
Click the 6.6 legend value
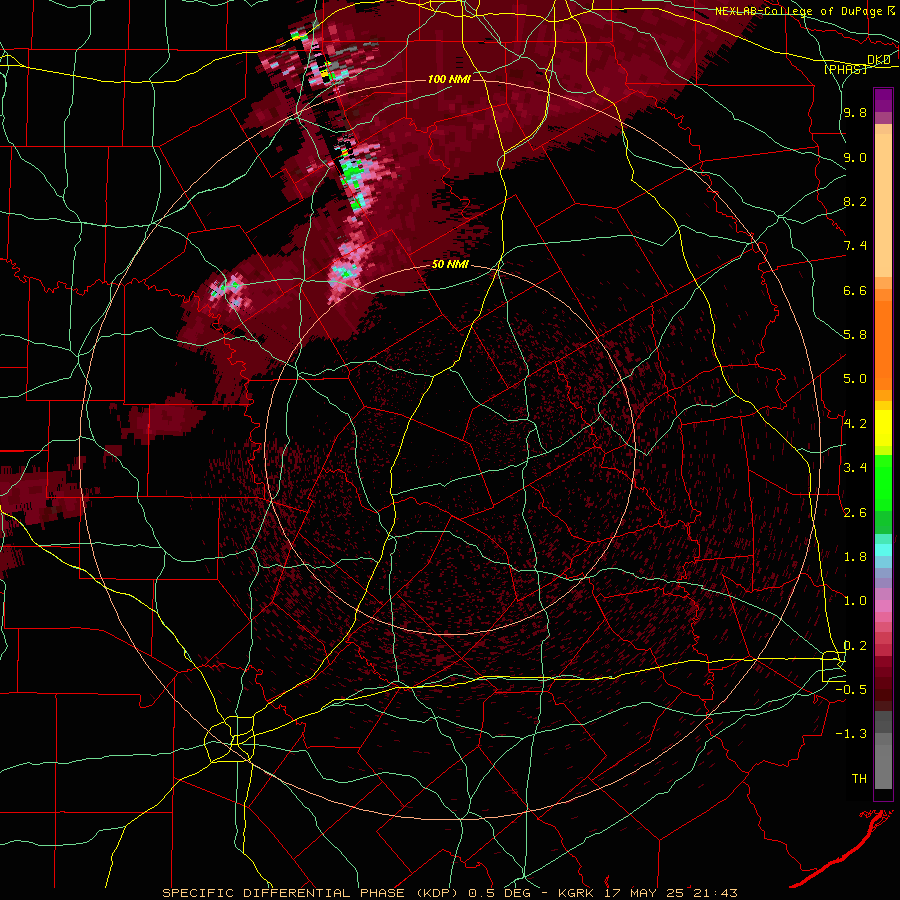tap(855, 290)
